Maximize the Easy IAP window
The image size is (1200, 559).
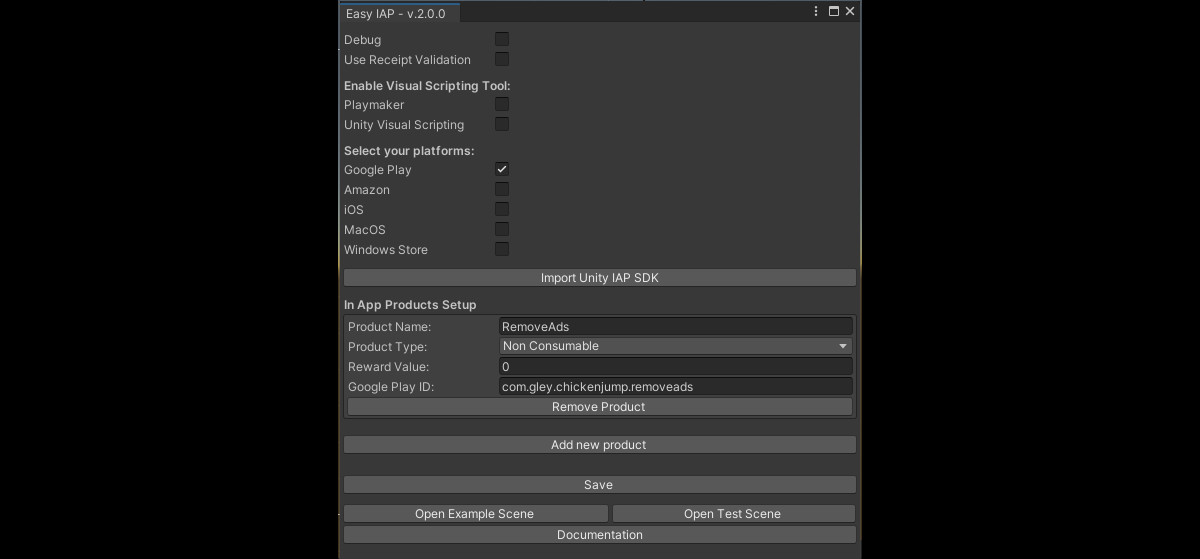[834, 12]
